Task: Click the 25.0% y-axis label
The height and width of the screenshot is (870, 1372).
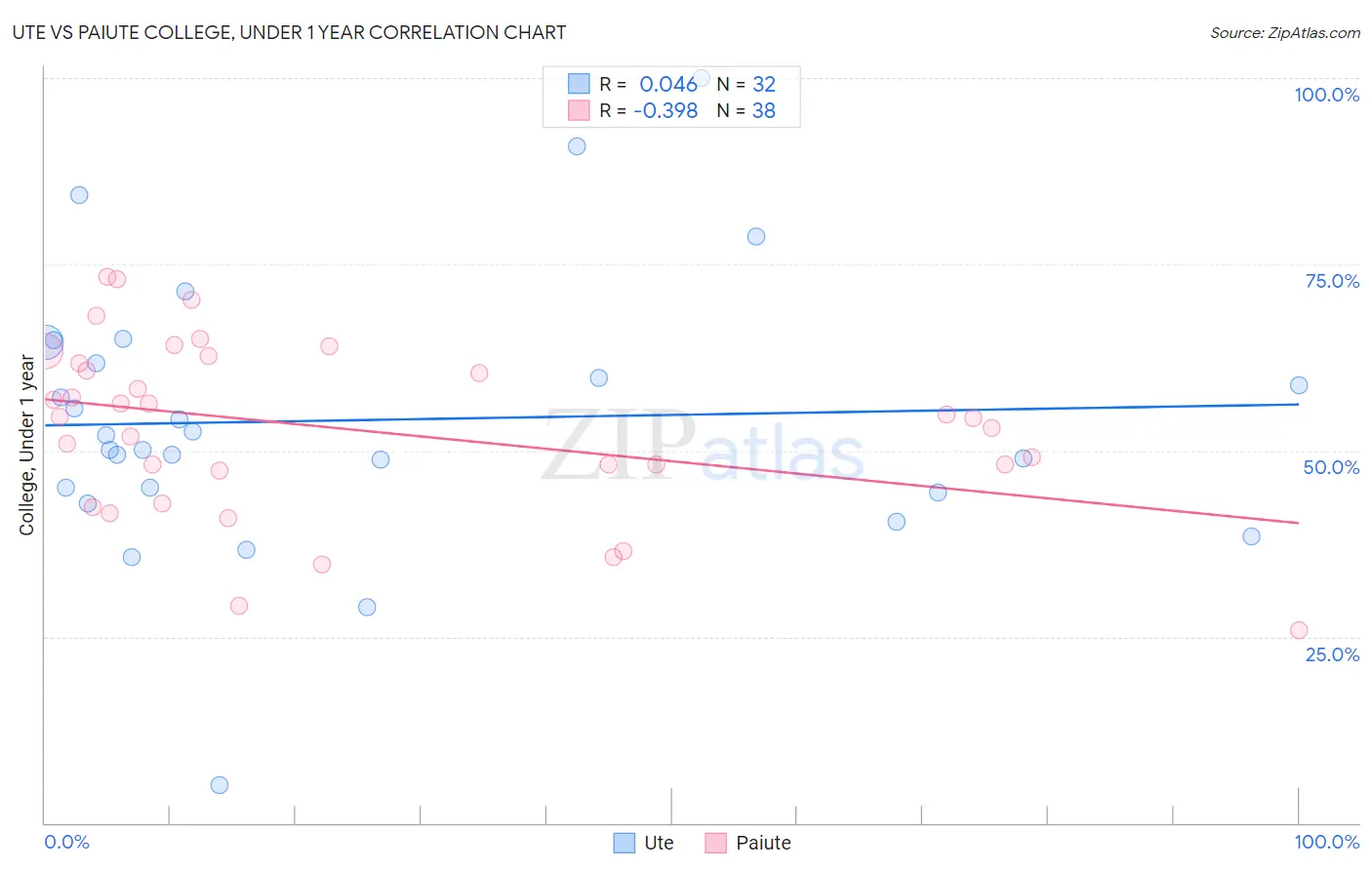Action: [1332, 654]
